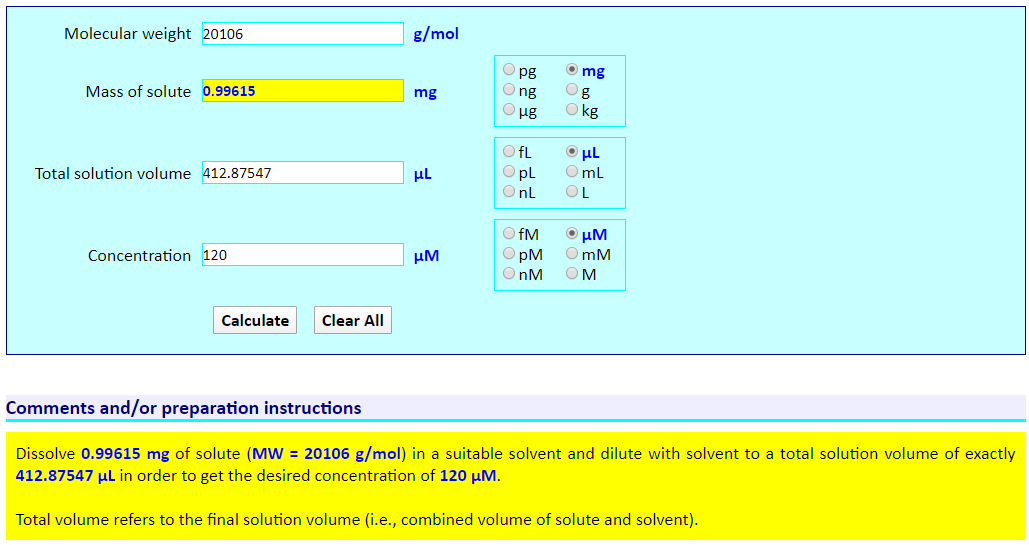
Task: Choose mL as the volume unit
Action: pos(572,171)
